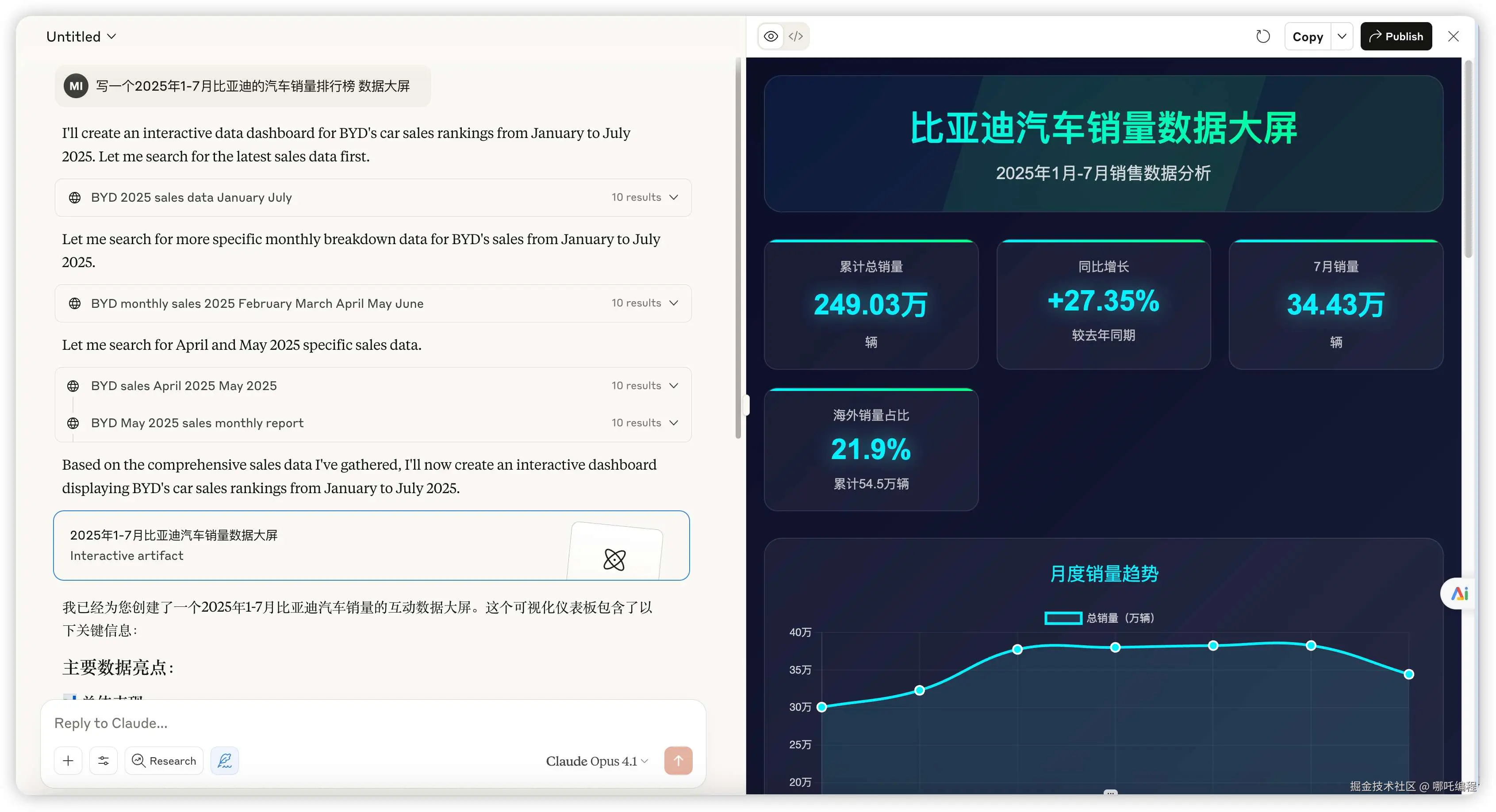Click the plus attach button
Screen dimensions: 1496x812
click(68, 760)
